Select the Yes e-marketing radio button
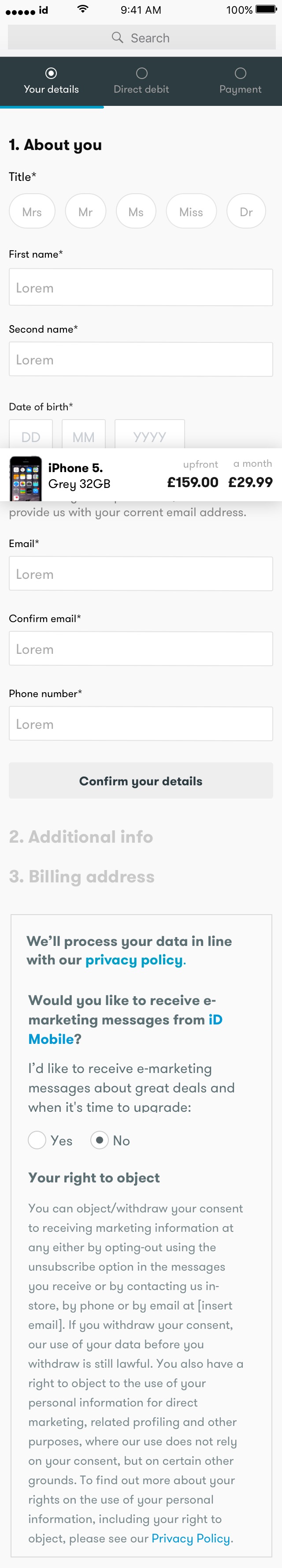The width and height of the screenshot is (282, 1568). click(x=37, y=1140)
